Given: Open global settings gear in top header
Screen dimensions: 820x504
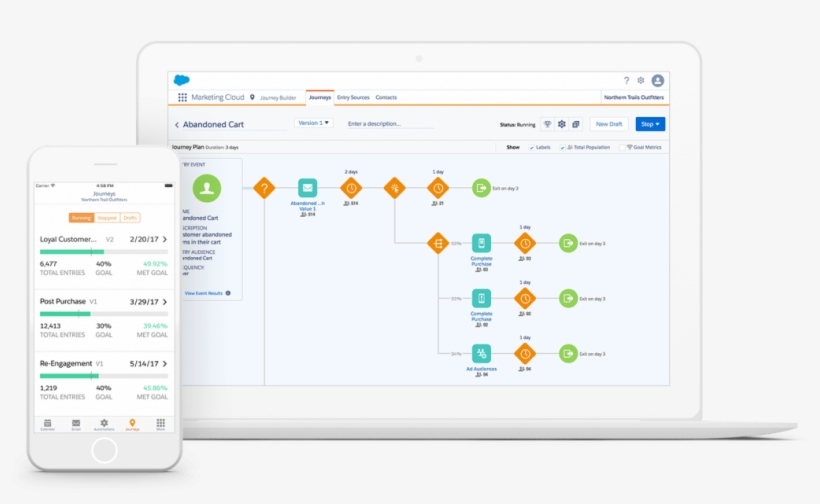Looking at the screenshot, I should 641,81.
